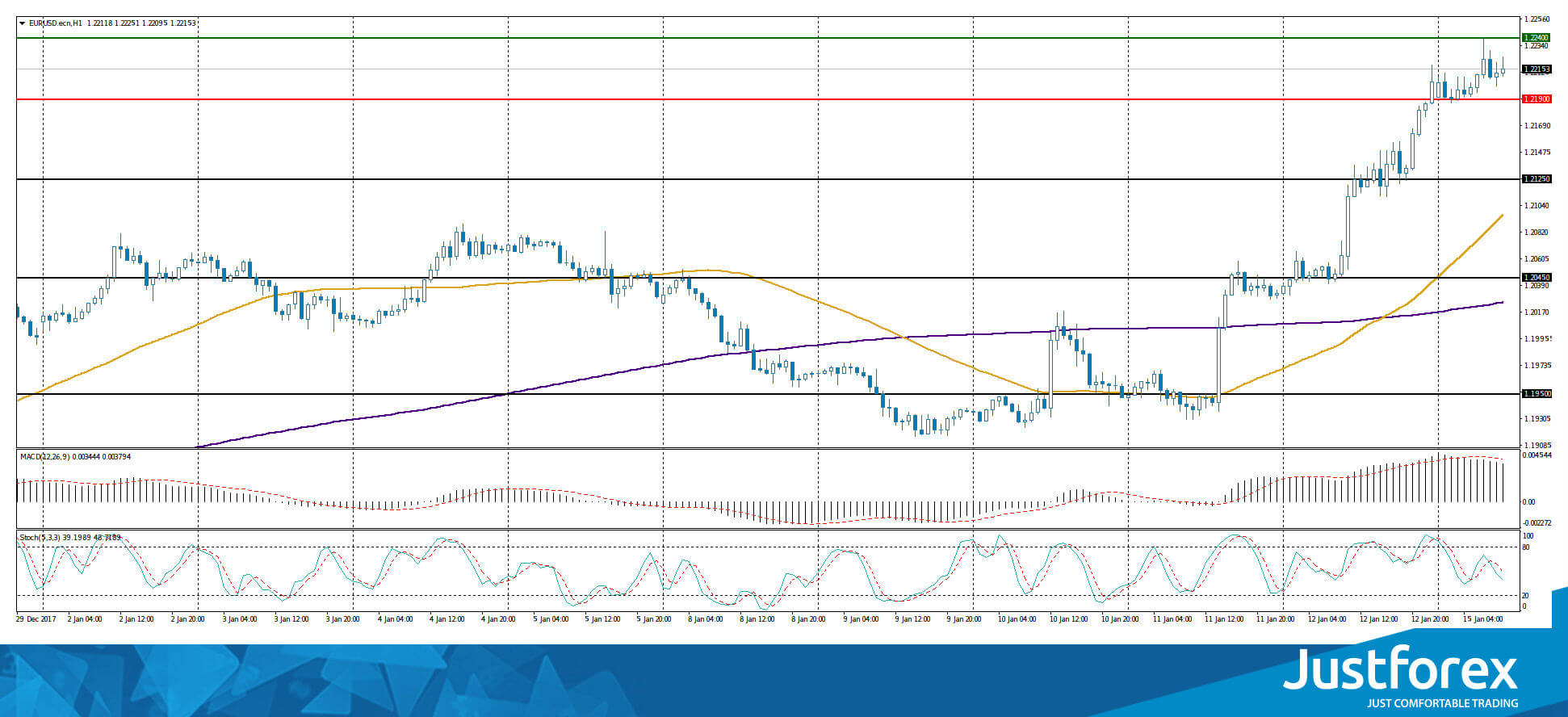Viewport: 1568px width, 717px height.
Task: Click the MACD scale value 0.00
Action: tap(1529, 502)
